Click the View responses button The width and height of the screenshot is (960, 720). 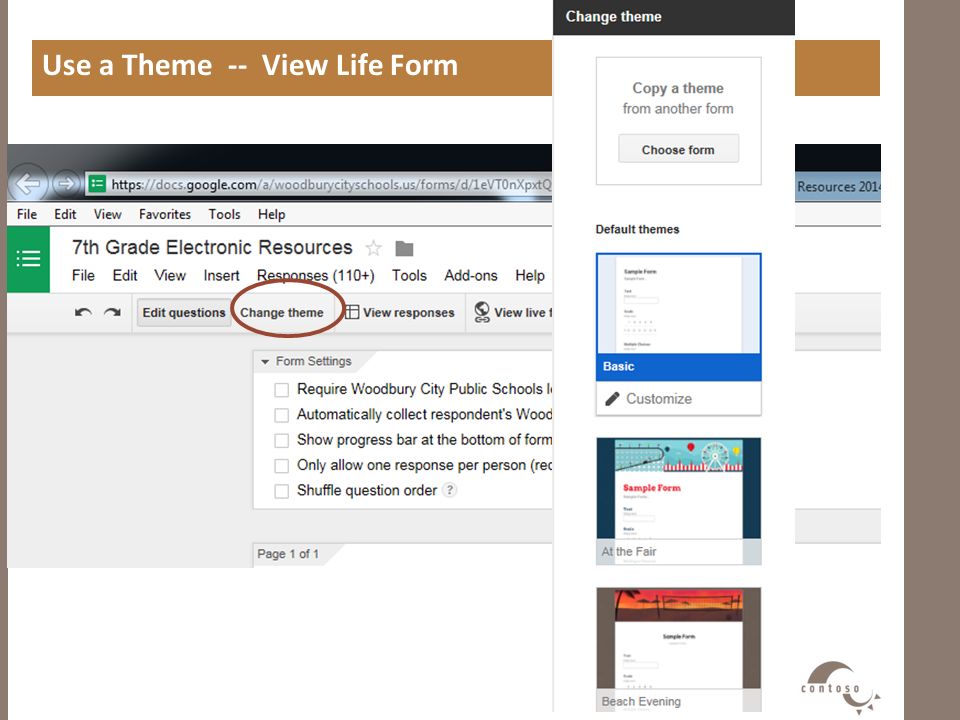(400, 312)
